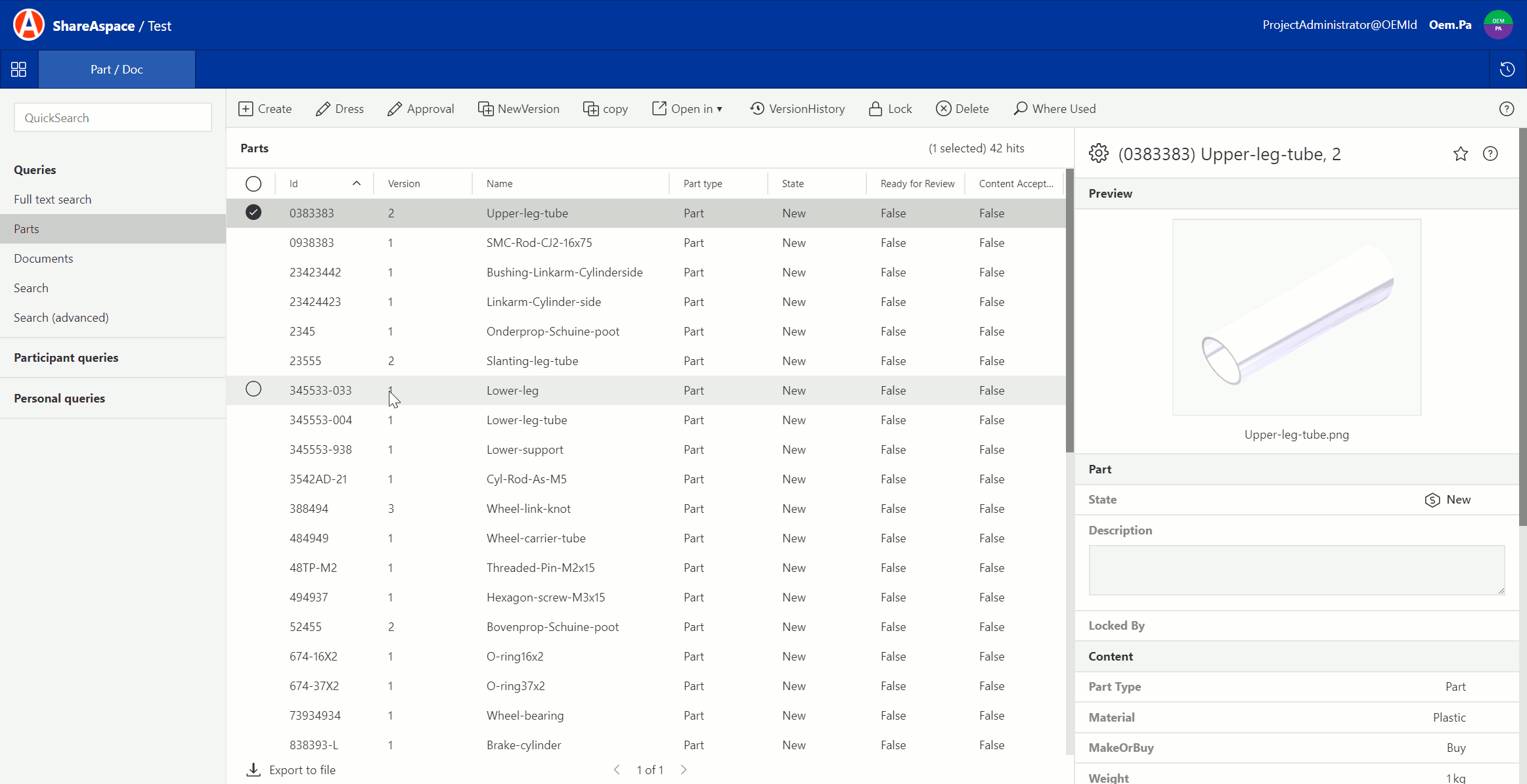The image size is (1527, 784).
Task: Select the Onderprop-Schuine-poot row
Action: tap(646, 331)
